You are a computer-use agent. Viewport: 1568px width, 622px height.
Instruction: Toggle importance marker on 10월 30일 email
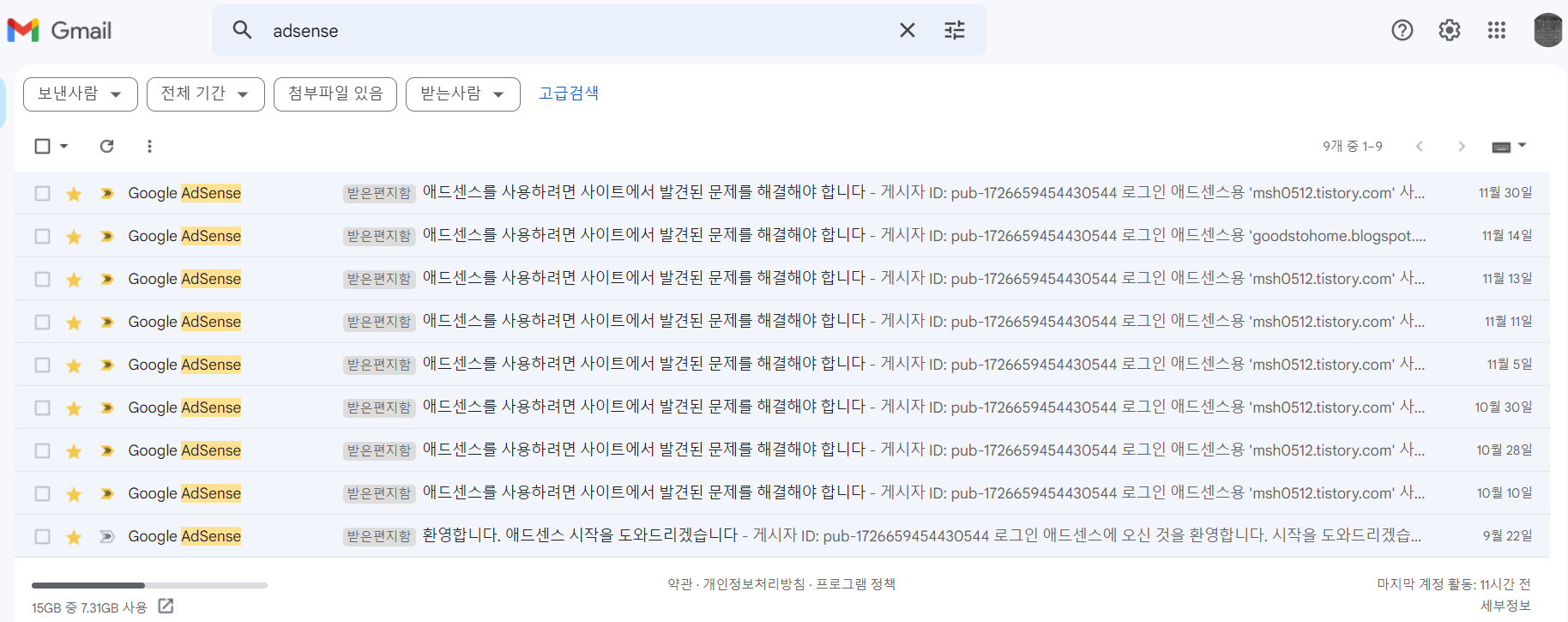click(x=106, y=408)
